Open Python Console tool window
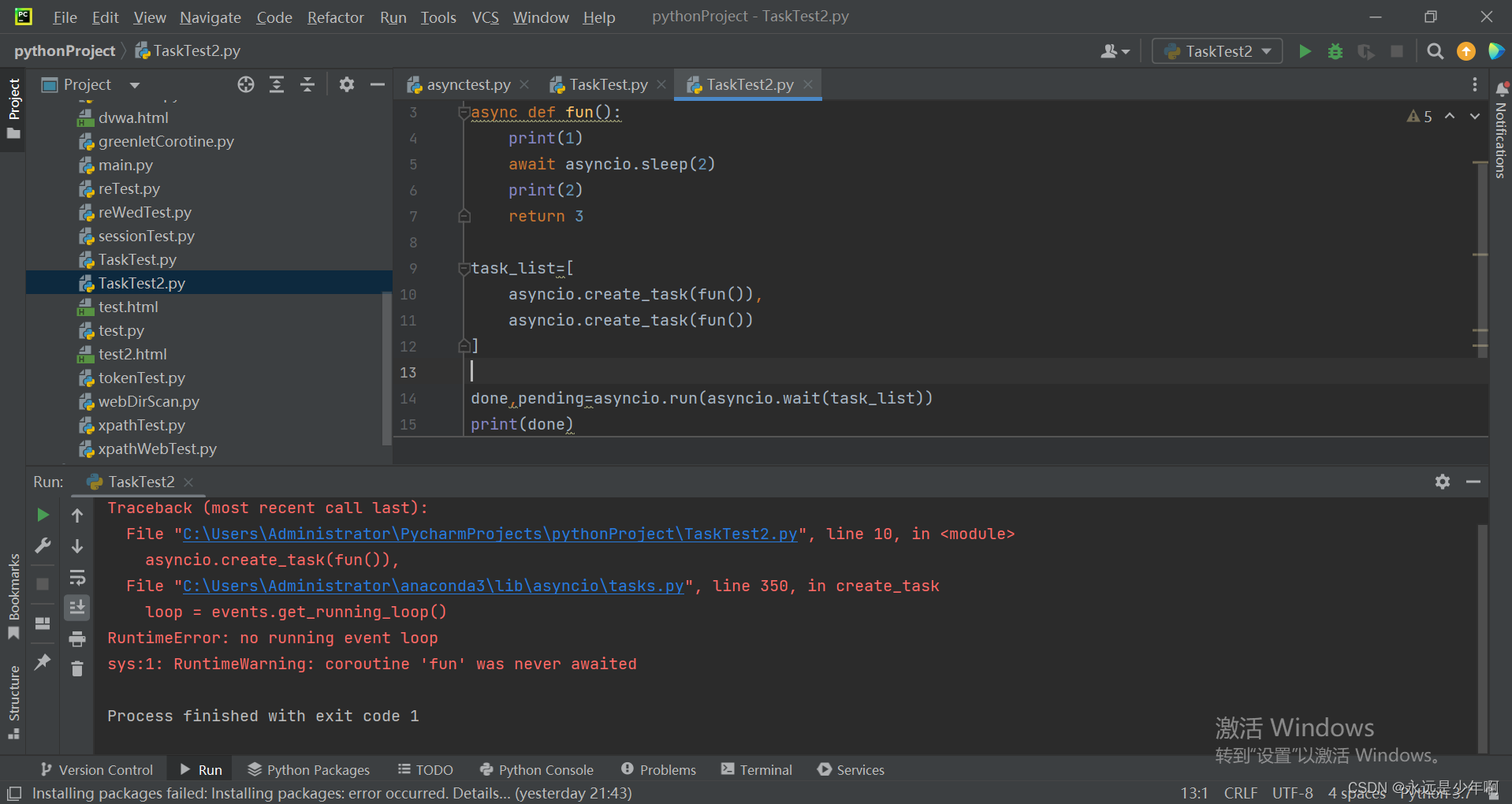 pos(537,770)
